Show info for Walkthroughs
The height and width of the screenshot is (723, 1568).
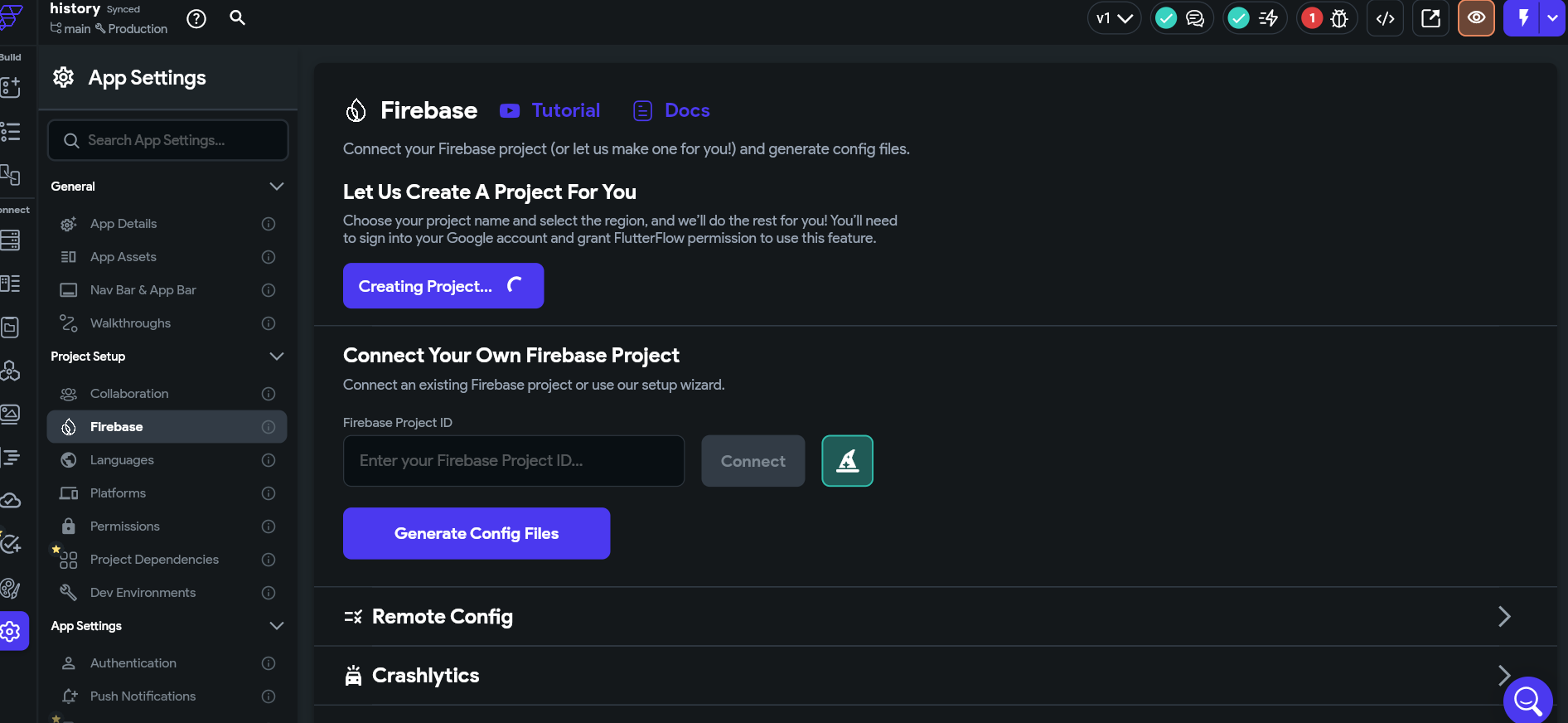coord(269,323)
